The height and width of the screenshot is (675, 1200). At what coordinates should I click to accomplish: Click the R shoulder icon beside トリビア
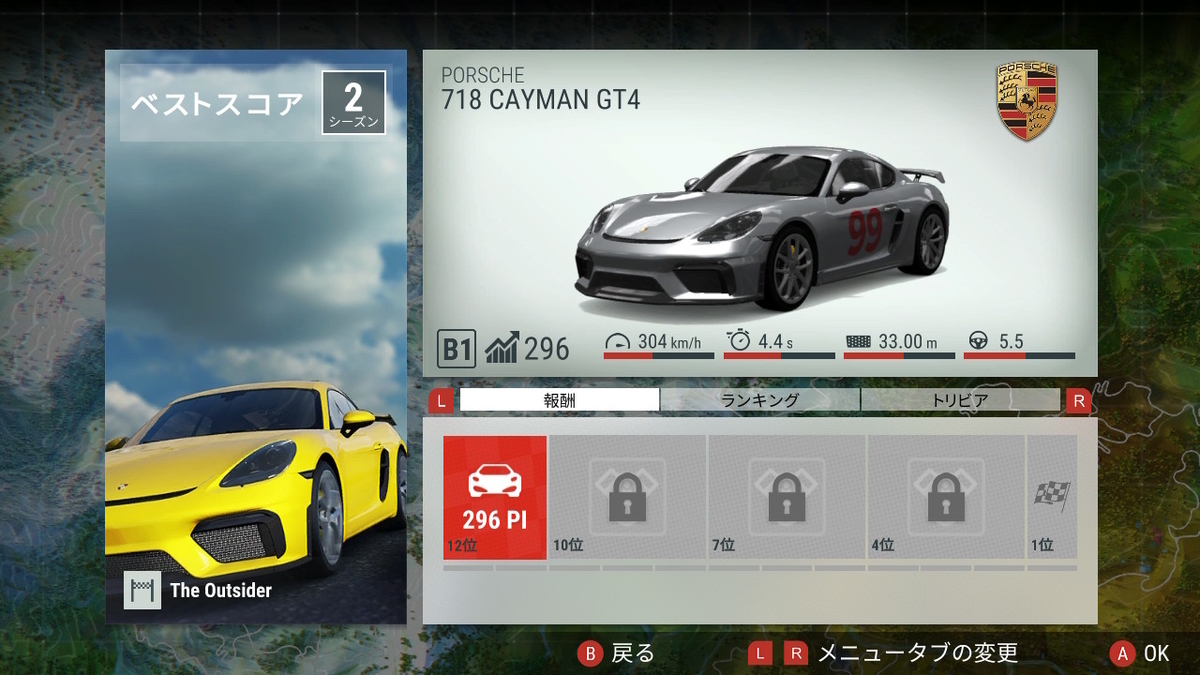coord(1078,401)
